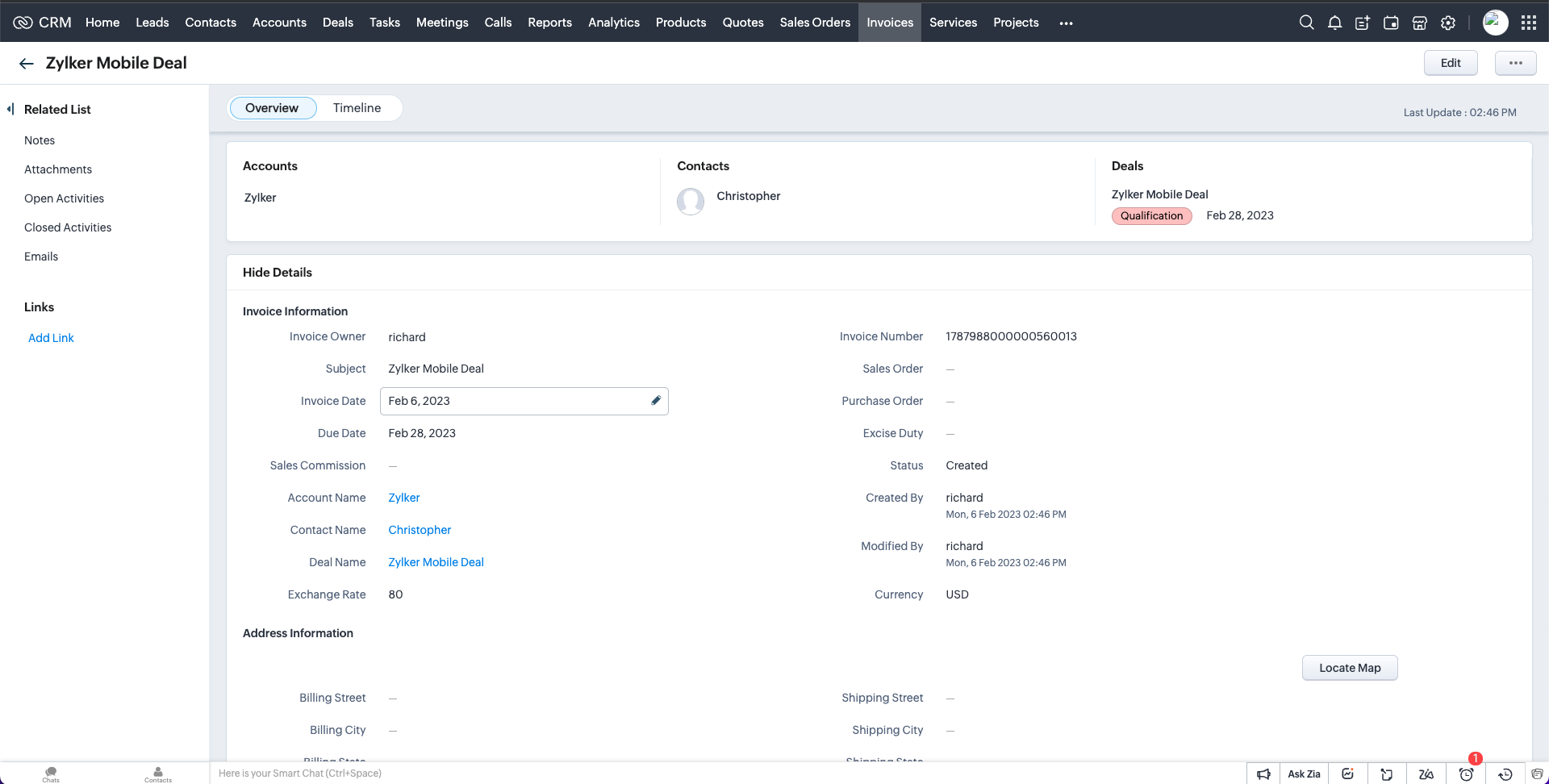The image size is (1549, 784).
Task: Collapse section with Hide Details
Action: pos(277,273)
